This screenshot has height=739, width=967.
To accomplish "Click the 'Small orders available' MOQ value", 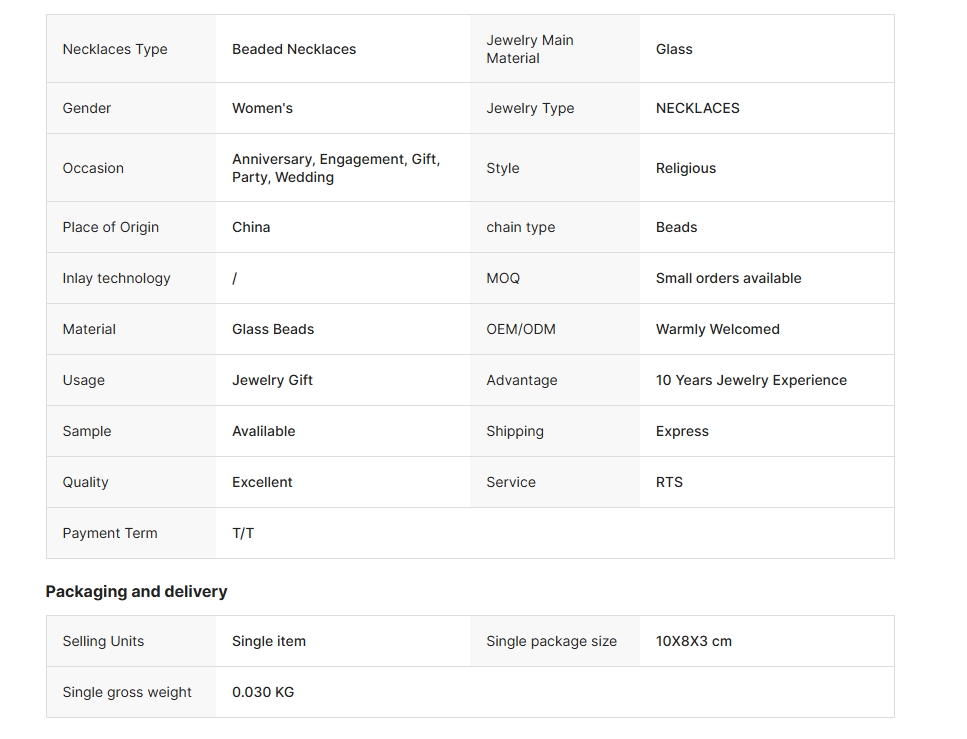I will [x=728, y=278].
